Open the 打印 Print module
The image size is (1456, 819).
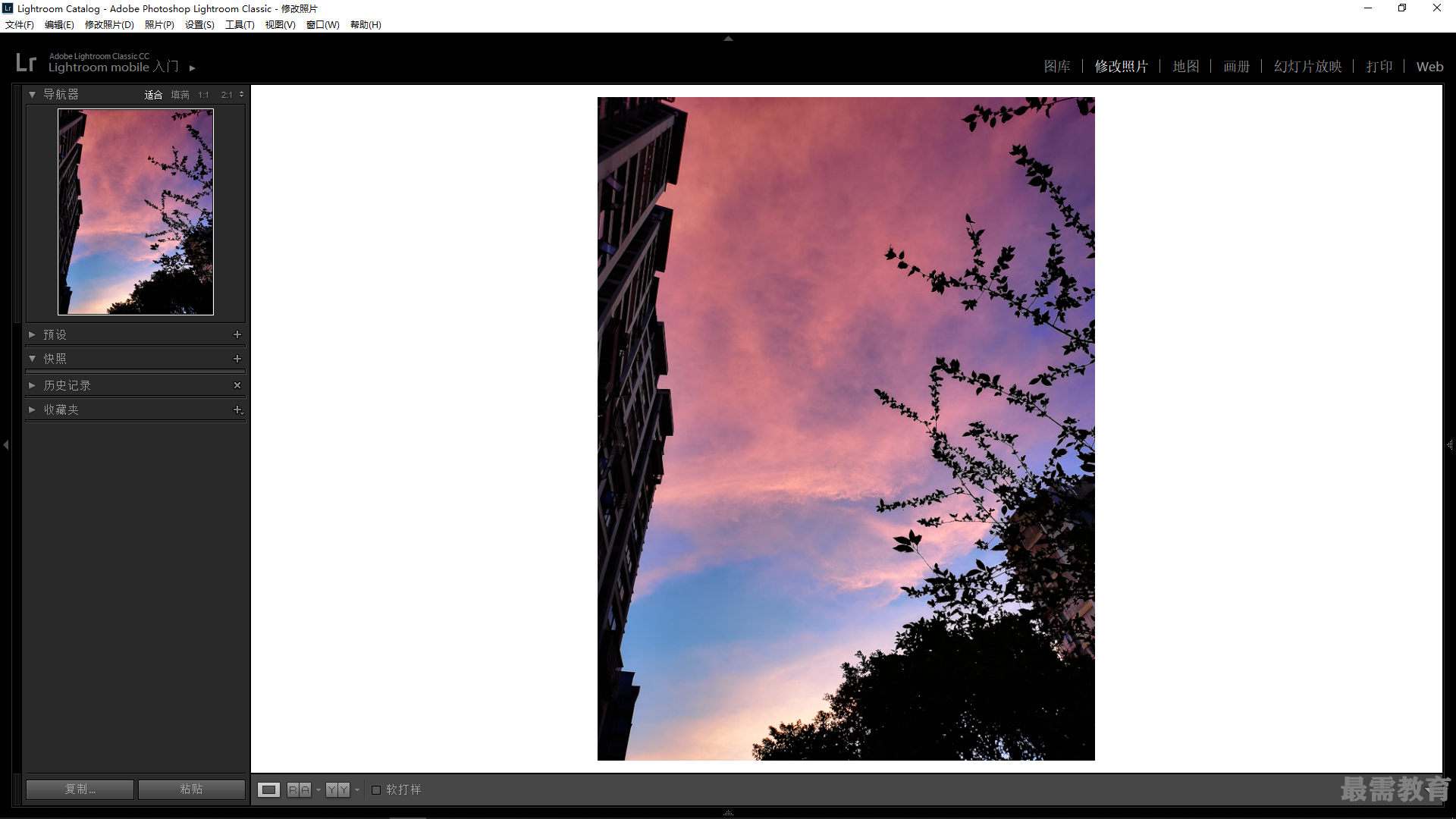pos(1379,67)
